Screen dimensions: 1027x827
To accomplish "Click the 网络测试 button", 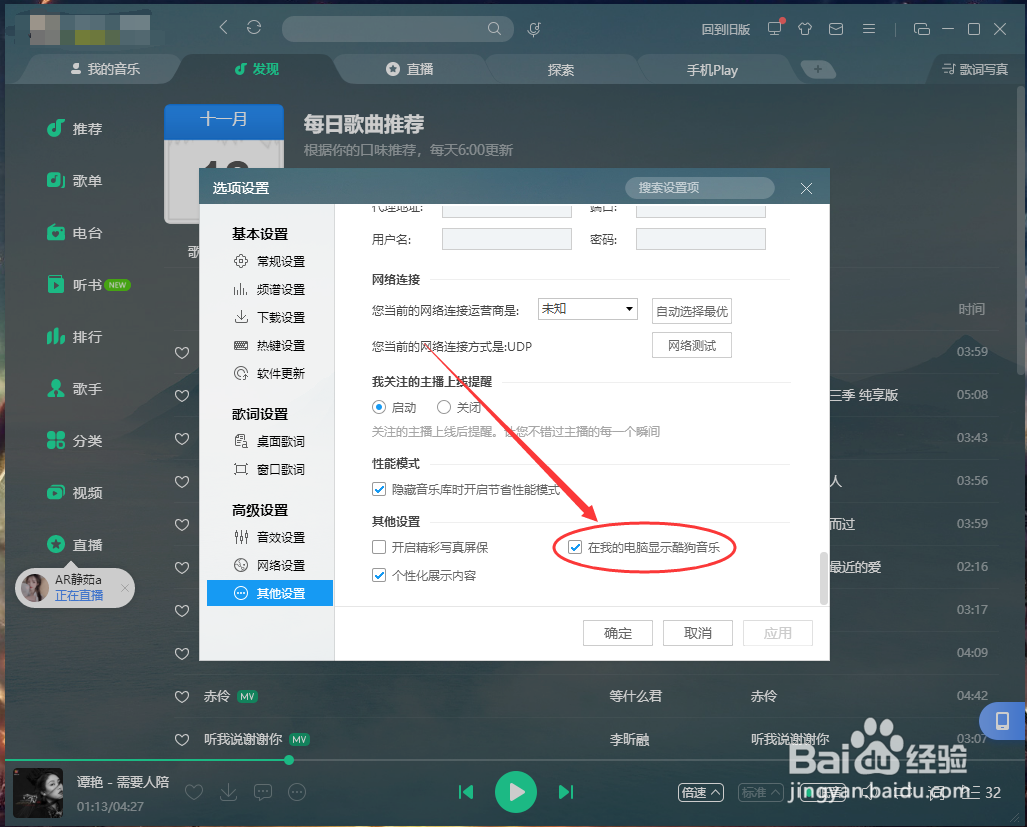I will pos(692,346).
